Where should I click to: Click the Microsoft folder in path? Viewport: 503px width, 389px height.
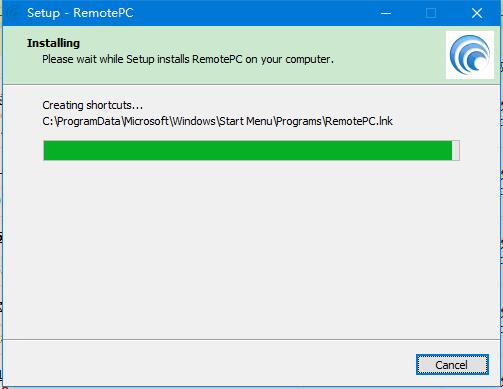click(x=146, y=121)
